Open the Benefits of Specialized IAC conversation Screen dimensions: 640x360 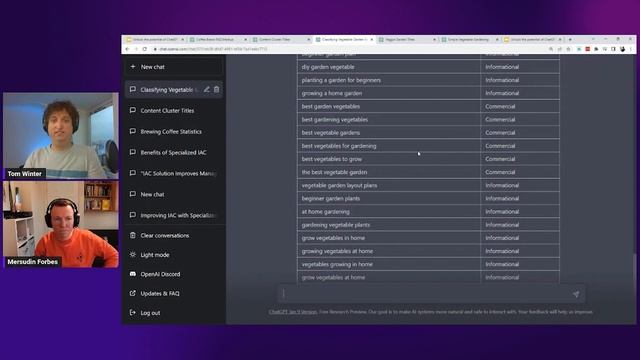click(x=173, y=152)
